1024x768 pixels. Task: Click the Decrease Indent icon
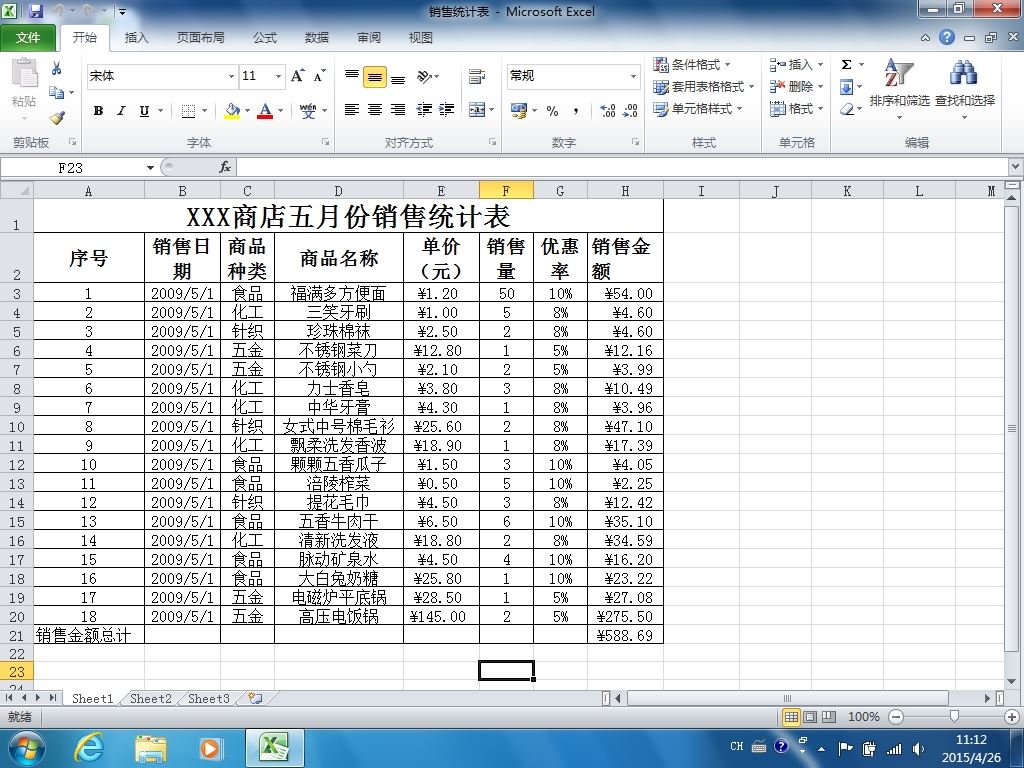[x=424, y=110]
